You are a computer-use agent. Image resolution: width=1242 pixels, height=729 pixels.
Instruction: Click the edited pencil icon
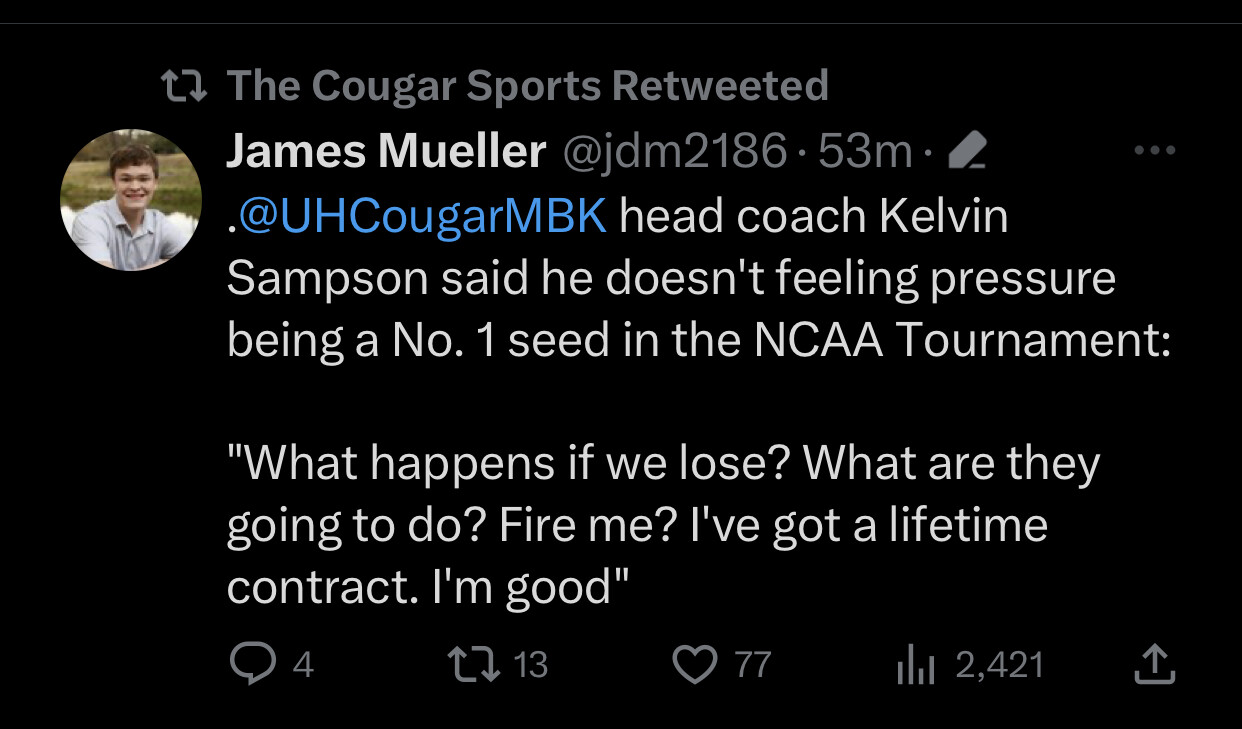(965, 152)
